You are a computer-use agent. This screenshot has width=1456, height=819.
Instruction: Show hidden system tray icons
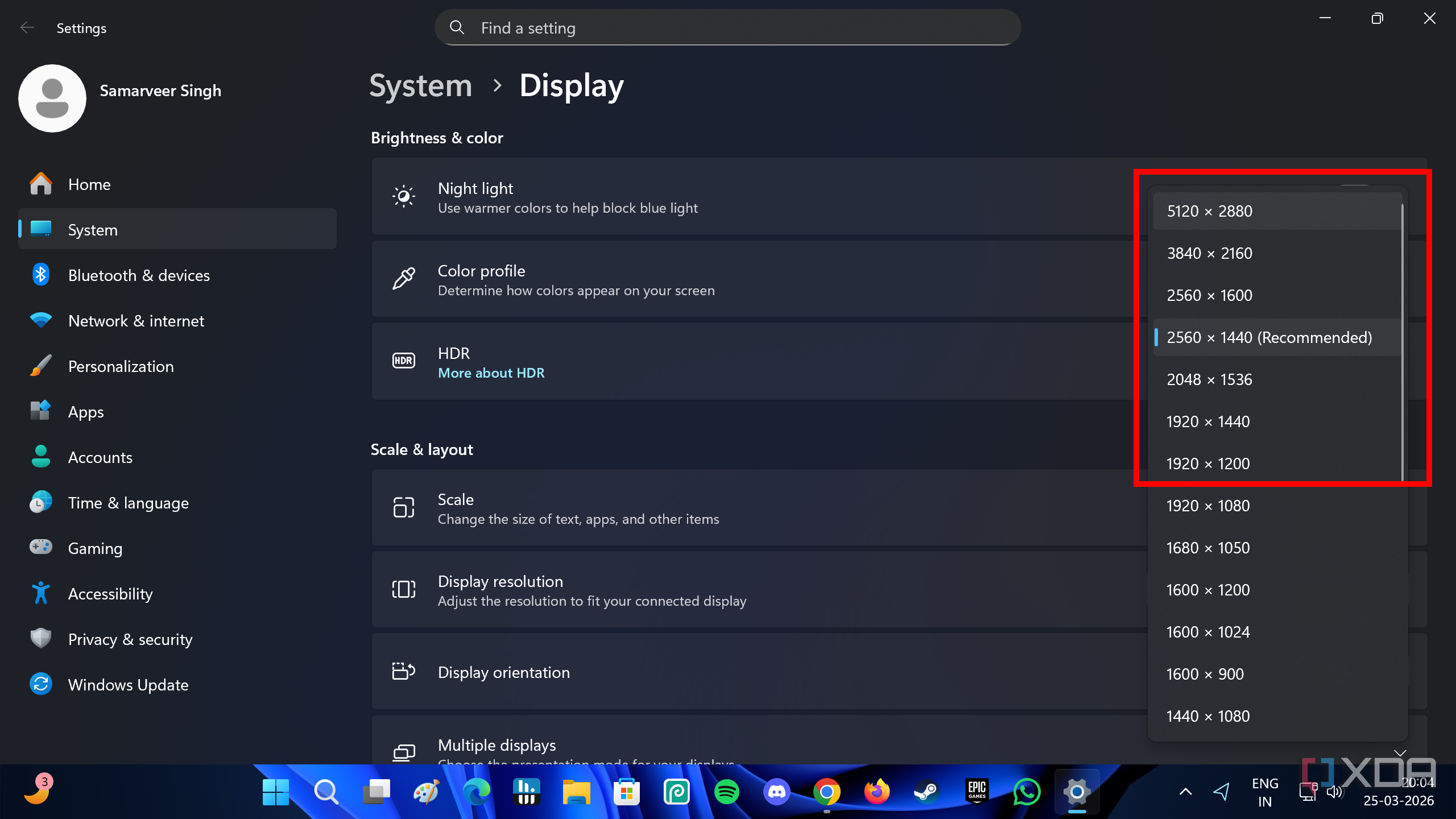pyautogui.click(x=1186, y=792)
